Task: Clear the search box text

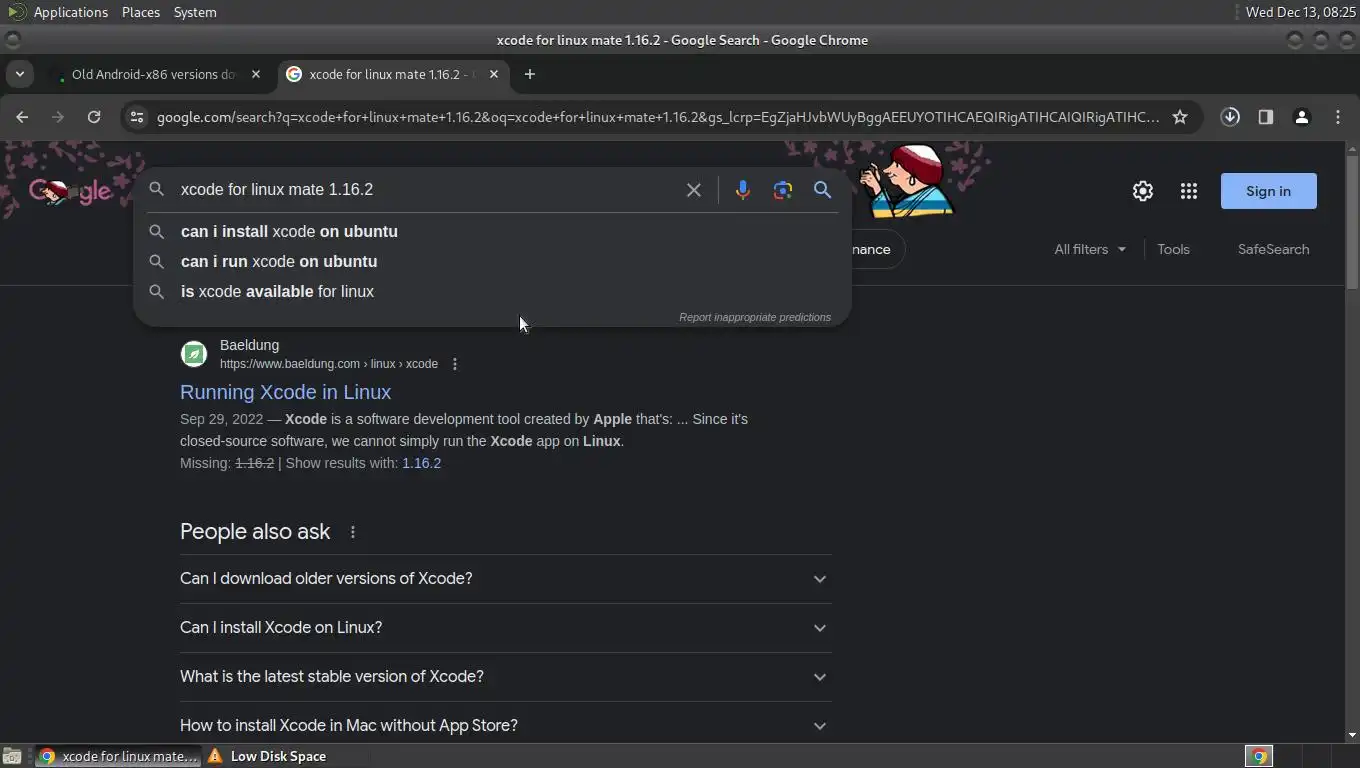Action: [x=693, y=190]
